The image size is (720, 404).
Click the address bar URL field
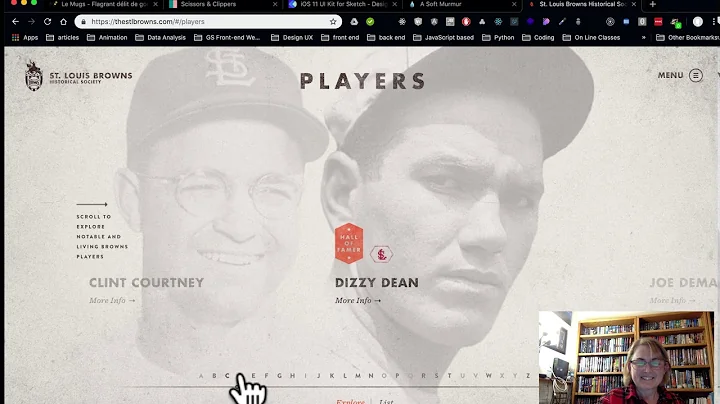point(207,22)
